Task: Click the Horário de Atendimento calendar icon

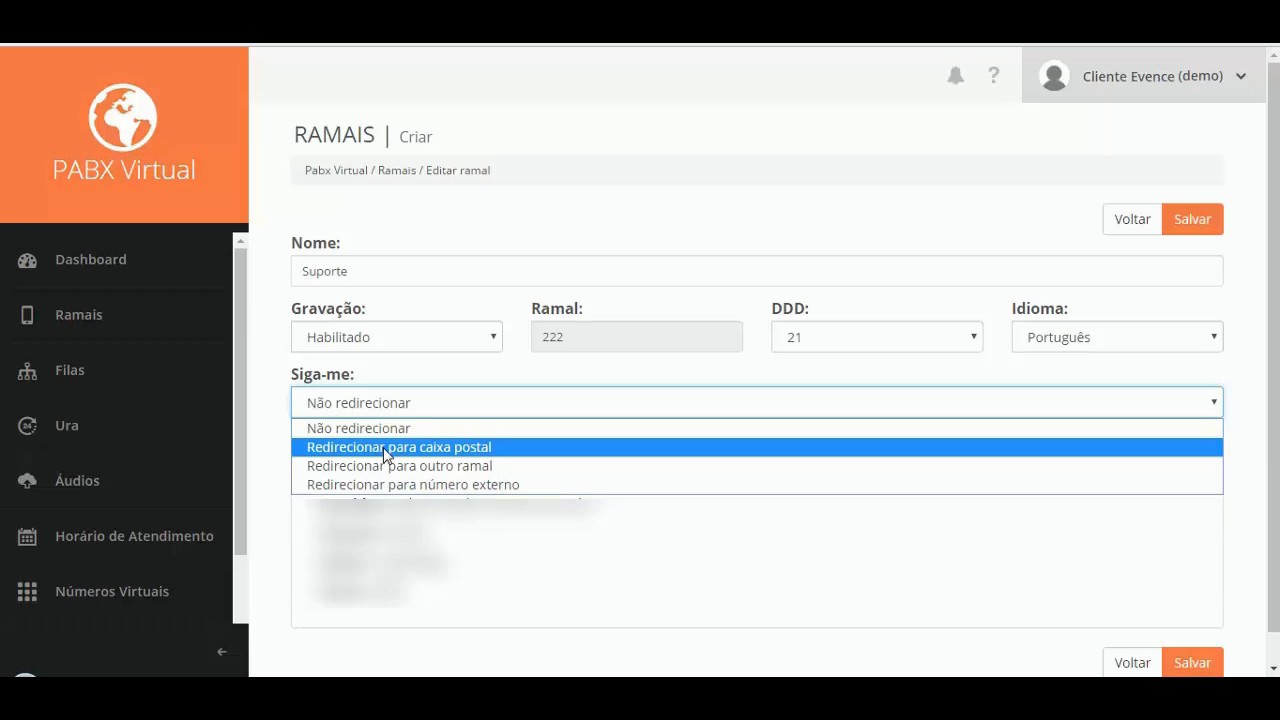Action: pyautogui.click(x=27, y=536)
